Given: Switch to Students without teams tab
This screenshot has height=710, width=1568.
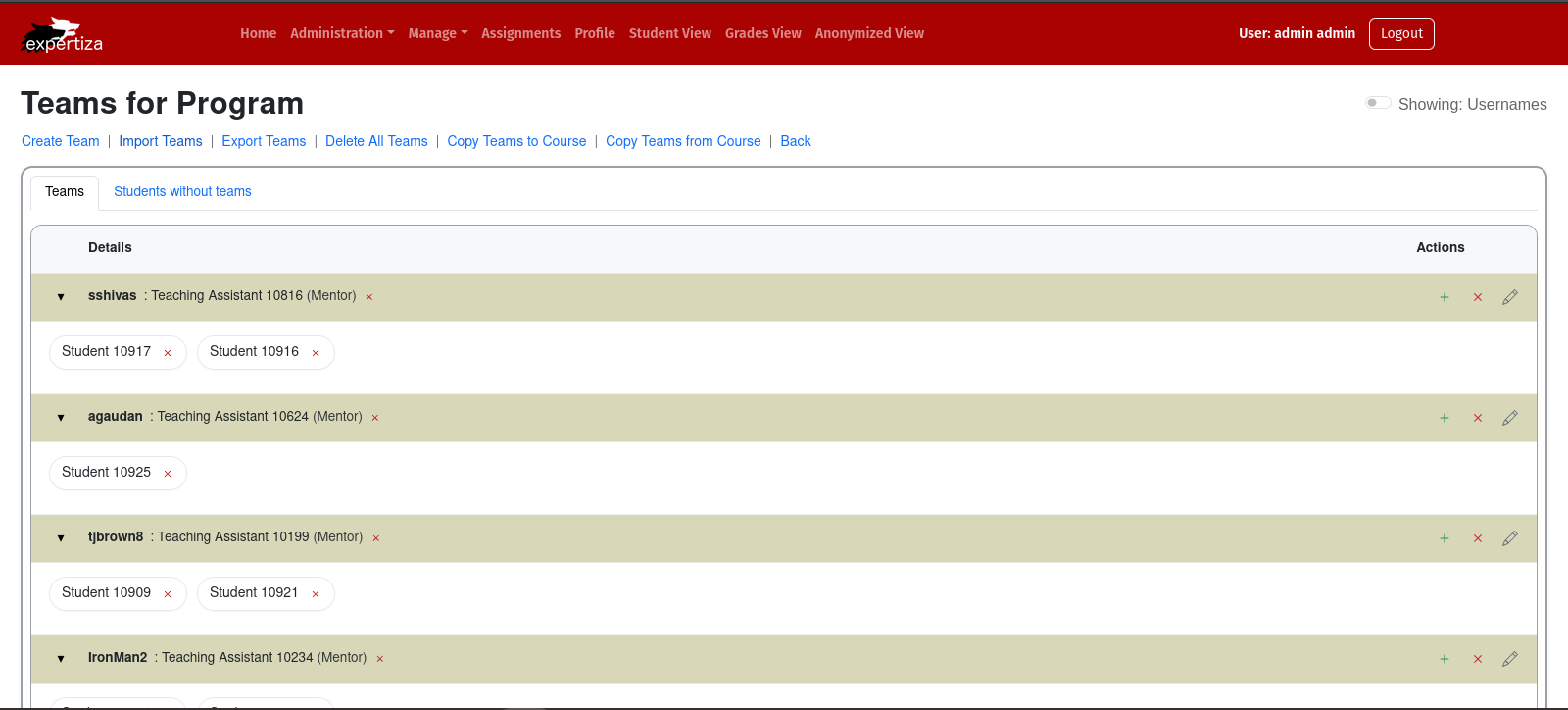Looking at the screenshot, I should pyautogui.click(x=182, y=191).
